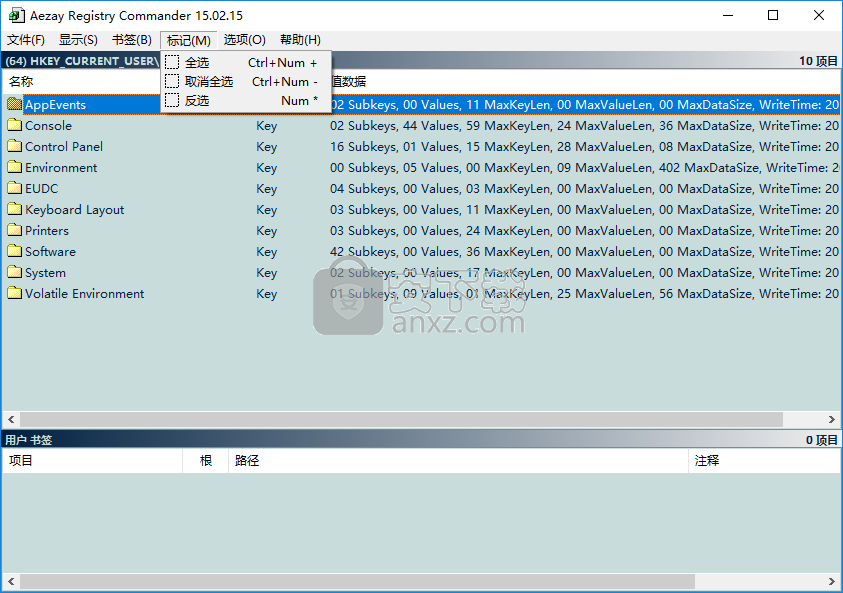The width and height of the screenshot is (843, 593).
Task: Open the 选项(O) menu
Action: [245, 40]
